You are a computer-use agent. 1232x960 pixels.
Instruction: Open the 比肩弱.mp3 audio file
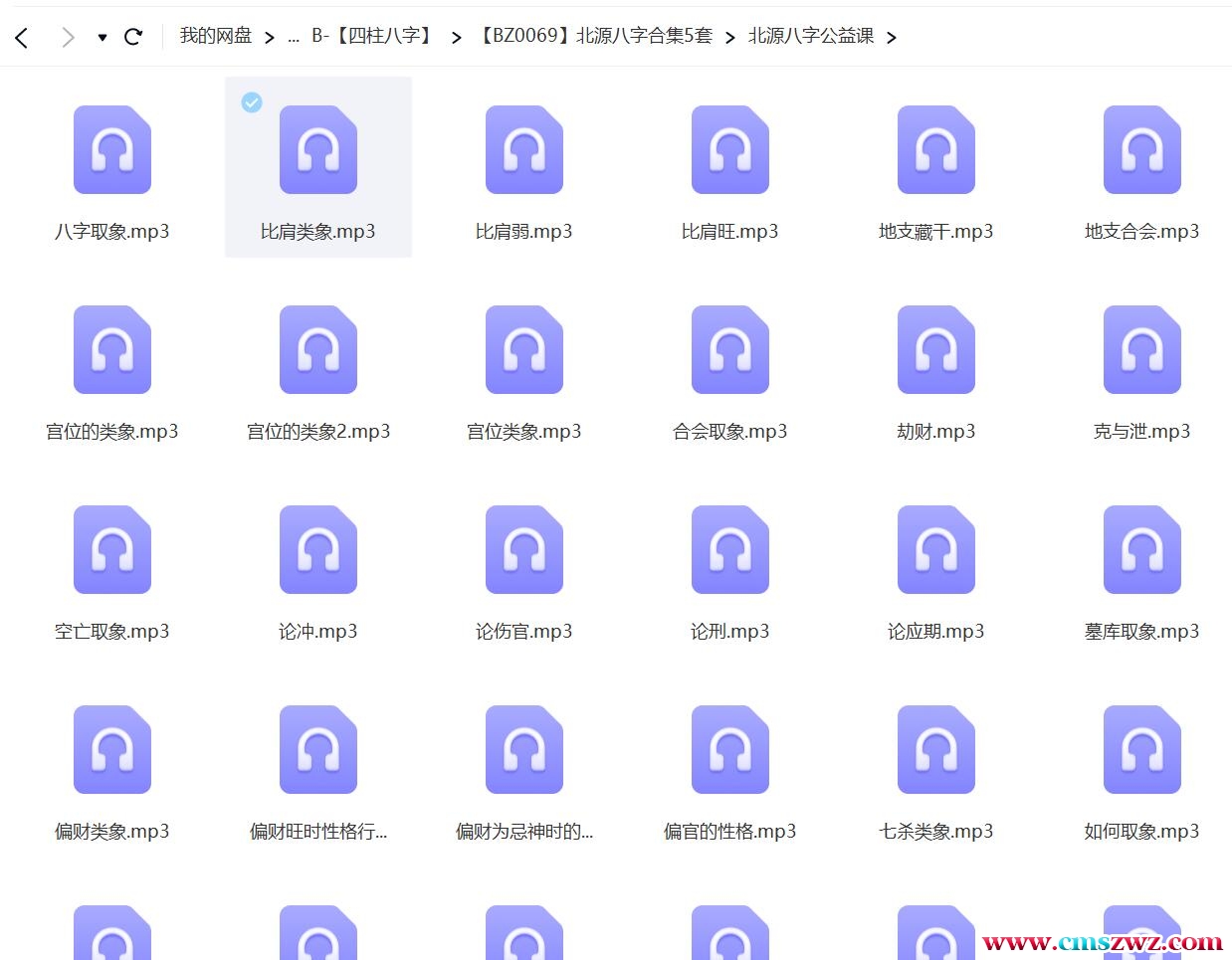(x=524, y=150)
